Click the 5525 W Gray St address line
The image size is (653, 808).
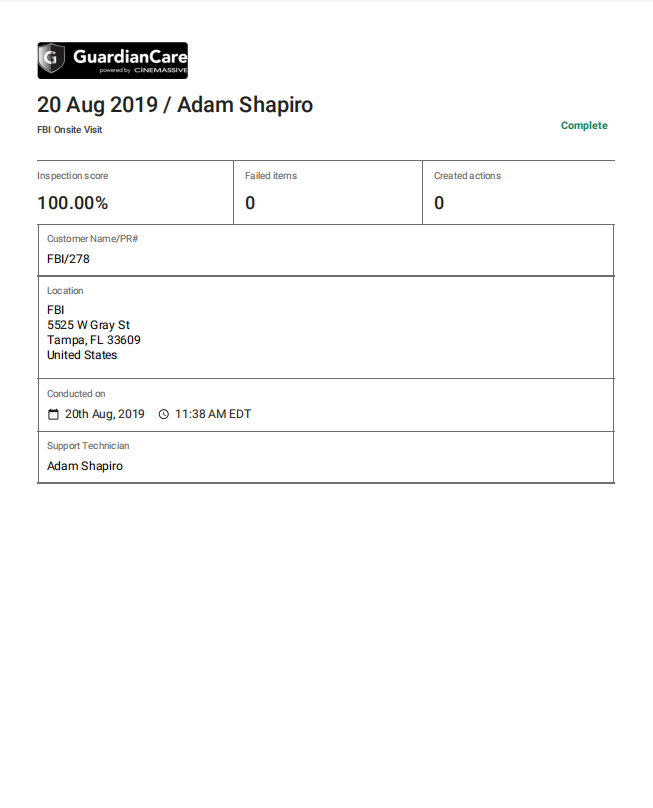pos(88,325)
